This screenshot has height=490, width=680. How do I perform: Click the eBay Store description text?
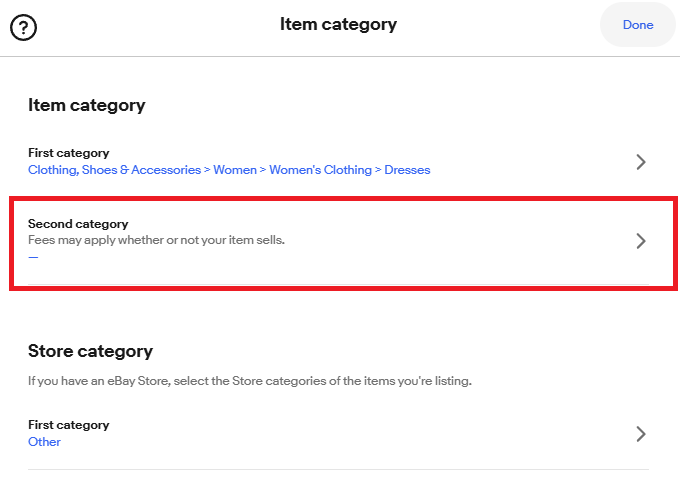click(x=249, y=381)
